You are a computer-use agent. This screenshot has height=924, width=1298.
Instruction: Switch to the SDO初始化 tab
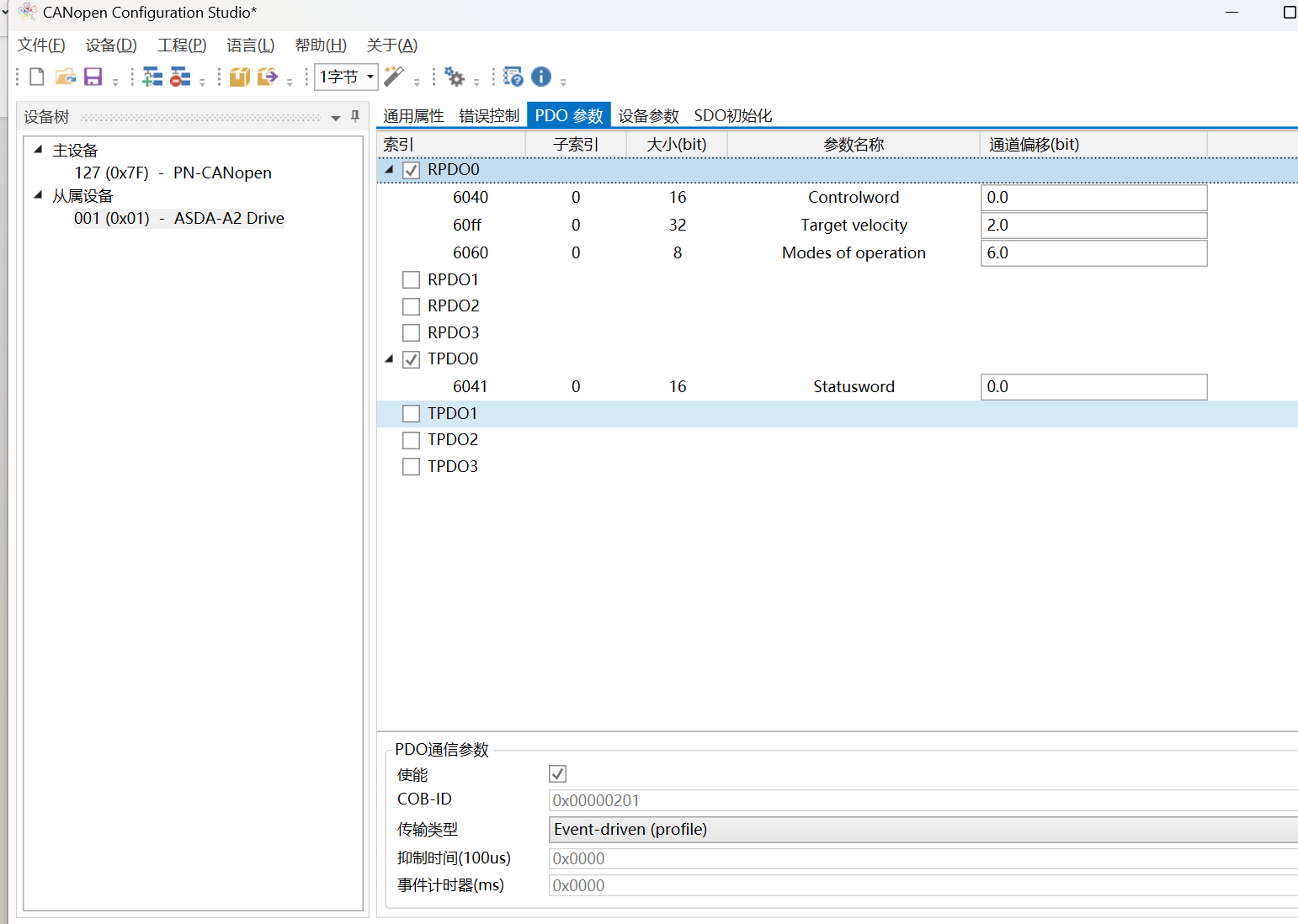point(732,116)
